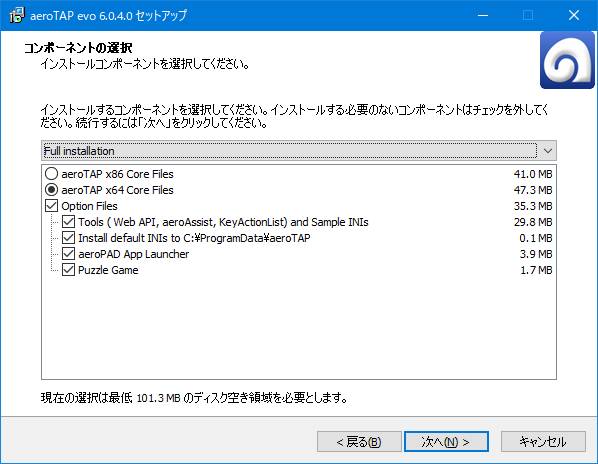598x464 pixels.
Task: Click the 35.3 MB size value
Action: point(533,206)
